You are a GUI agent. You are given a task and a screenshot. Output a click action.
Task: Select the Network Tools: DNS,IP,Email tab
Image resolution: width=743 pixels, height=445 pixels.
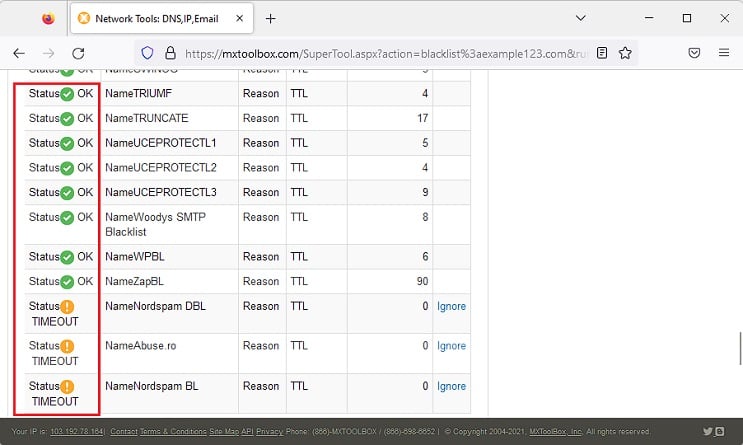point(162,18)
